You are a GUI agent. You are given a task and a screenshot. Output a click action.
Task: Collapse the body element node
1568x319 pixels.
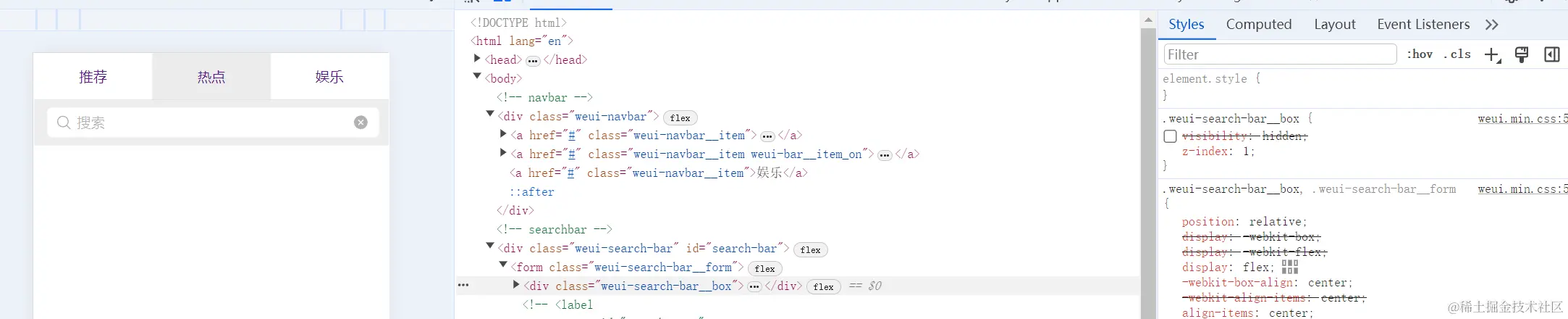(x=477, y=77)
